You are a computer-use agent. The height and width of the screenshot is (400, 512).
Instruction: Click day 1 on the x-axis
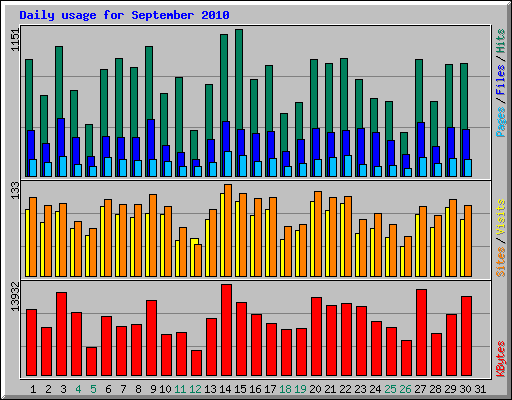(x=33, y=389)
